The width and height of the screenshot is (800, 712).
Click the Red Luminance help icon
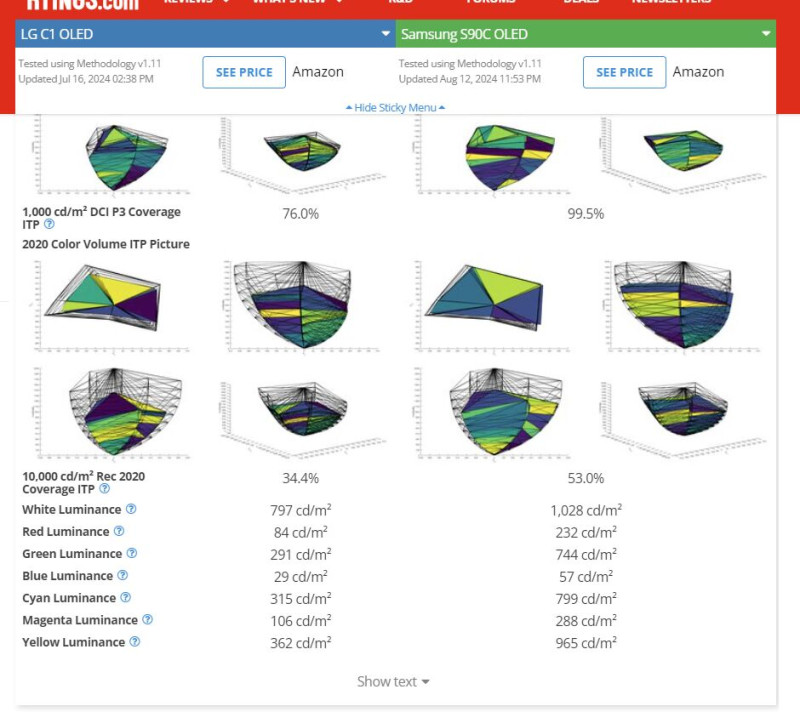(119, 531)
